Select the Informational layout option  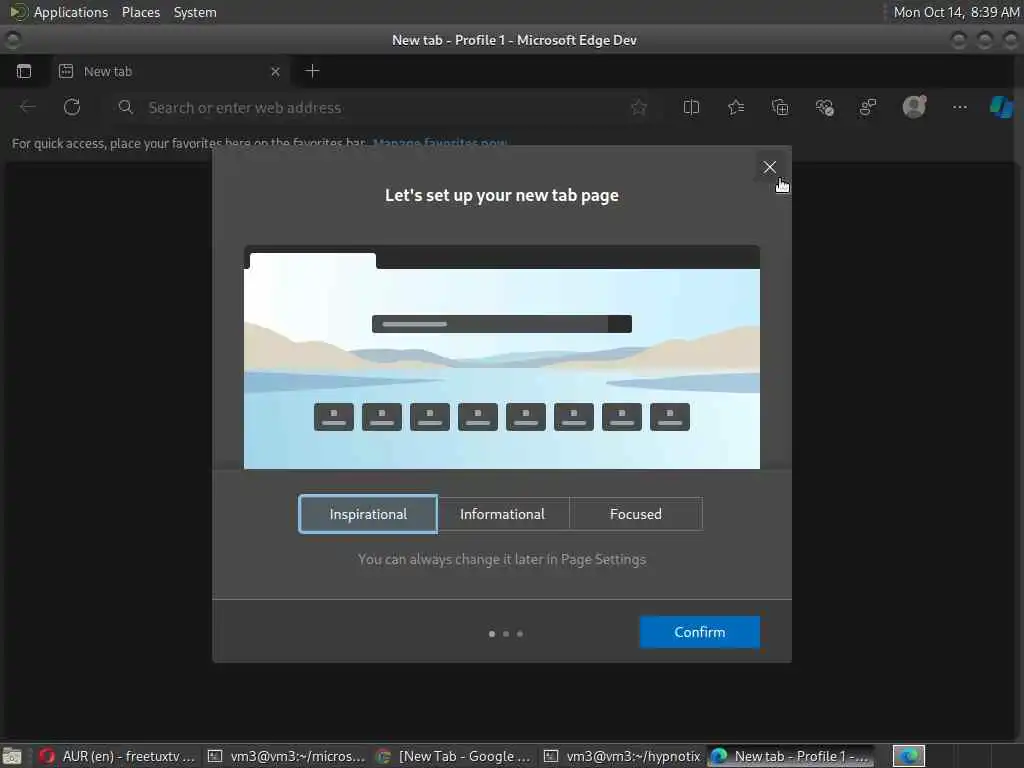[x=502, y=514]
